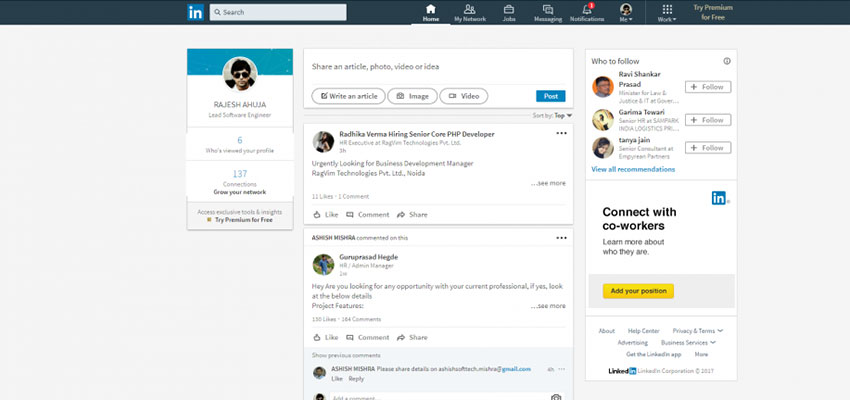Open My Network
The width and height of the screenshot is (850, 400).
pyautogui.click(x=470, y=13)
